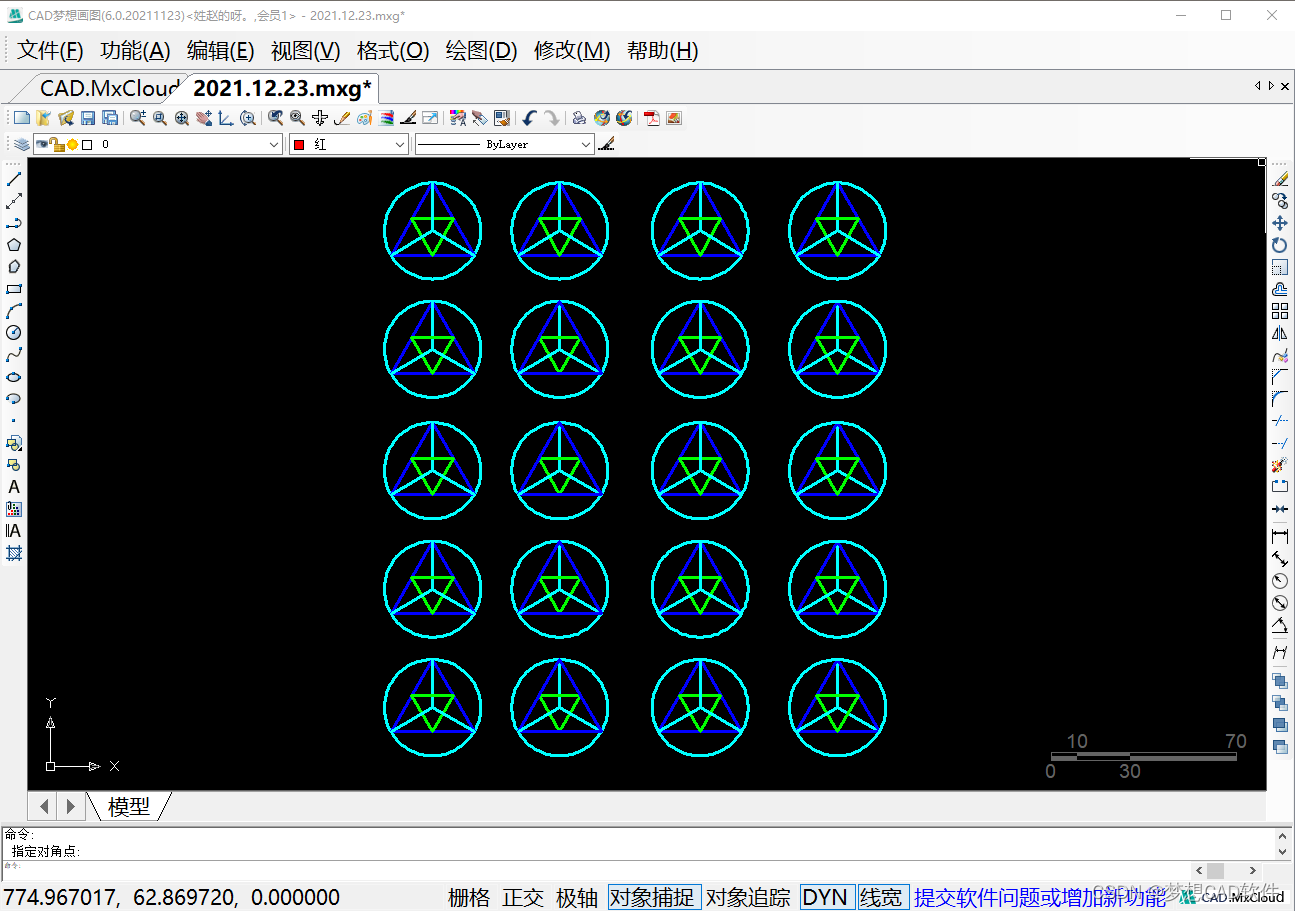Select the Polygon tool in left toolbar

[14, 245]
